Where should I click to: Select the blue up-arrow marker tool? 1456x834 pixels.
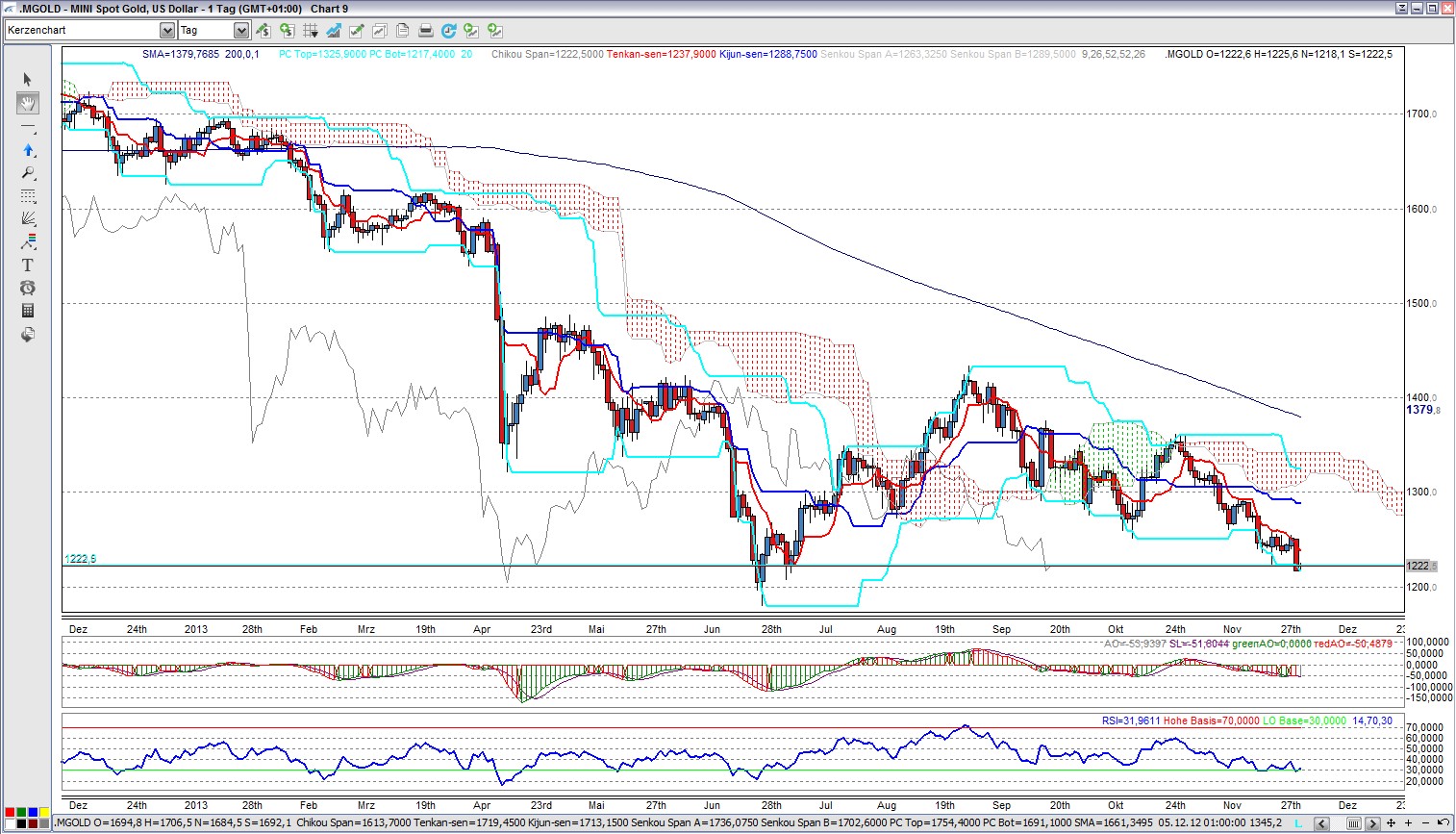(x=27, y=150)
